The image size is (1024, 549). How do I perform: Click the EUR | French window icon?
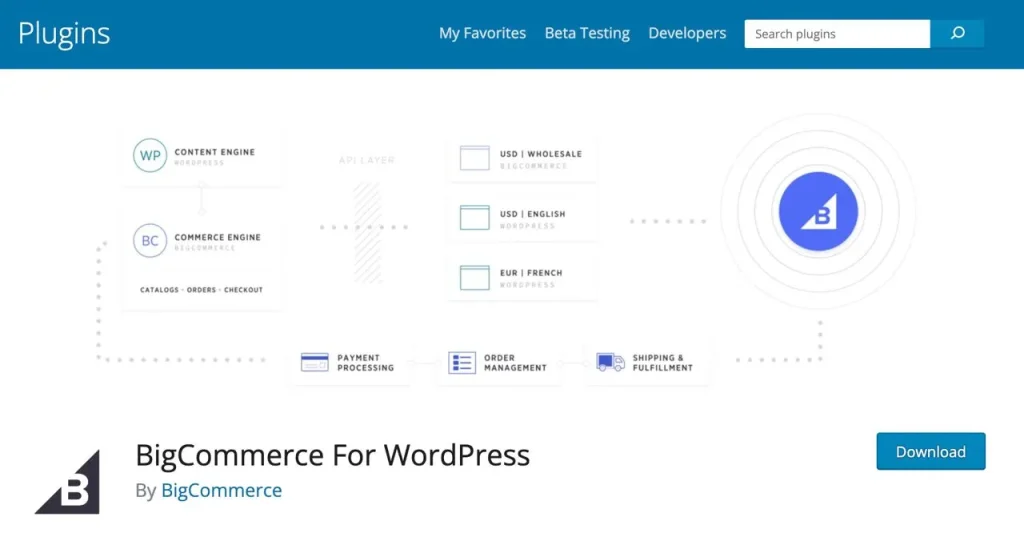475,277
